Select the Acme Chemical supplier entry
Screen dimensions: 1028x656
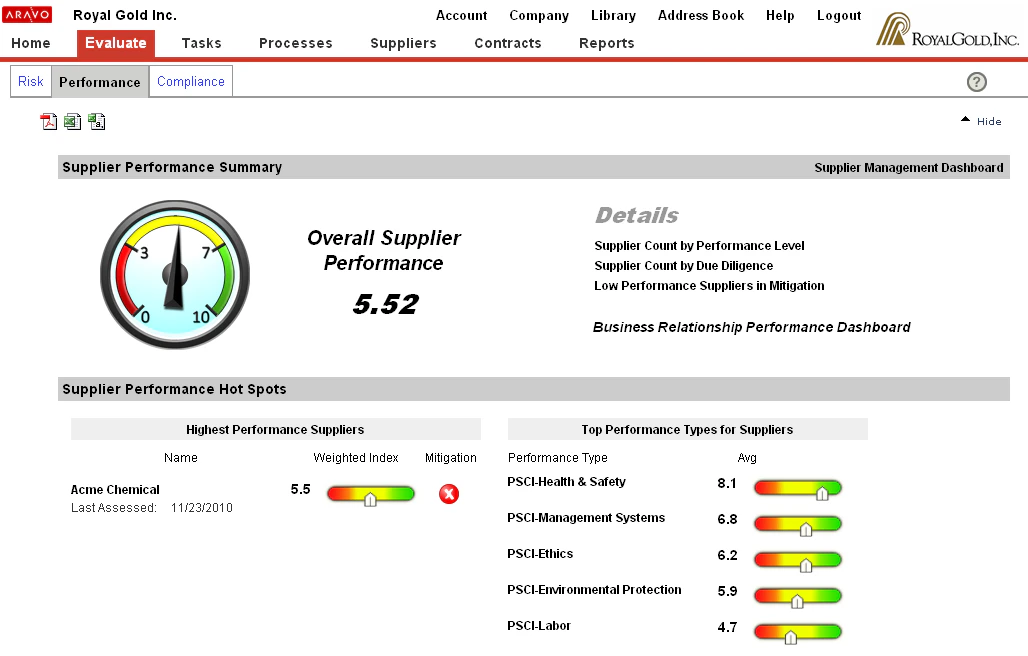[x=113, y=489]
